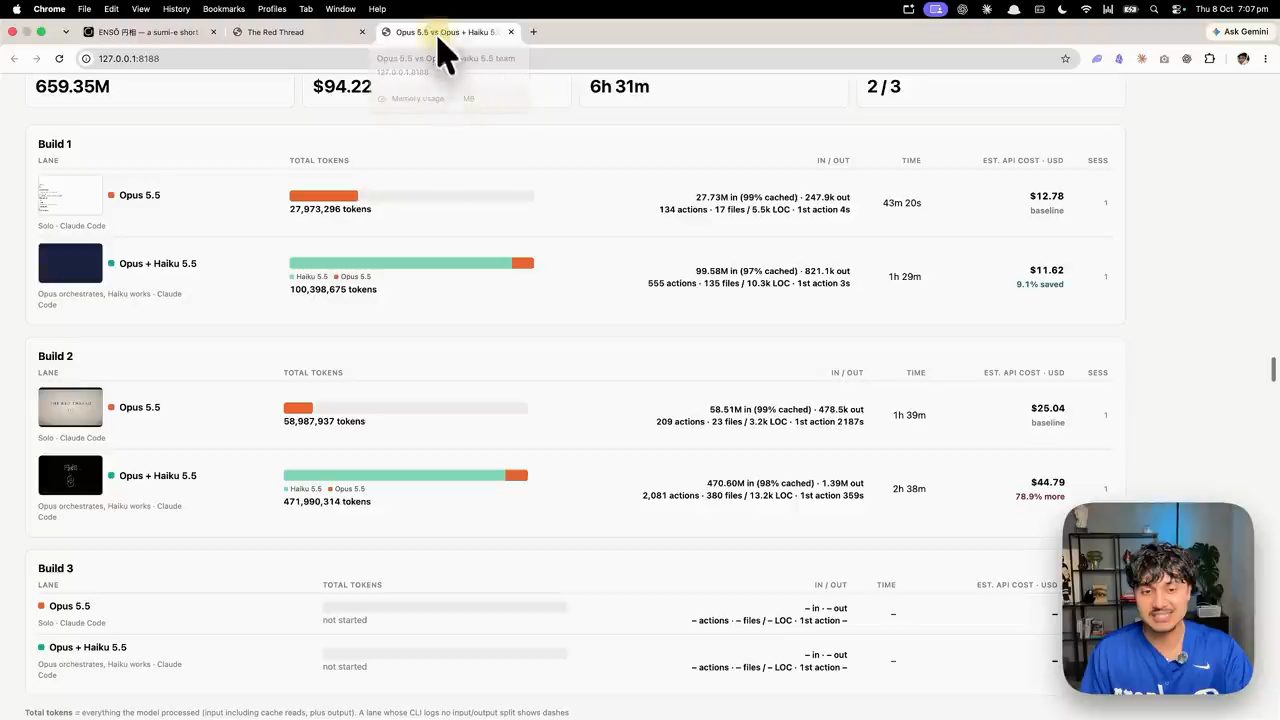Click the date and time in menu bar
1280x720 pixels.
coord(1232,9)
